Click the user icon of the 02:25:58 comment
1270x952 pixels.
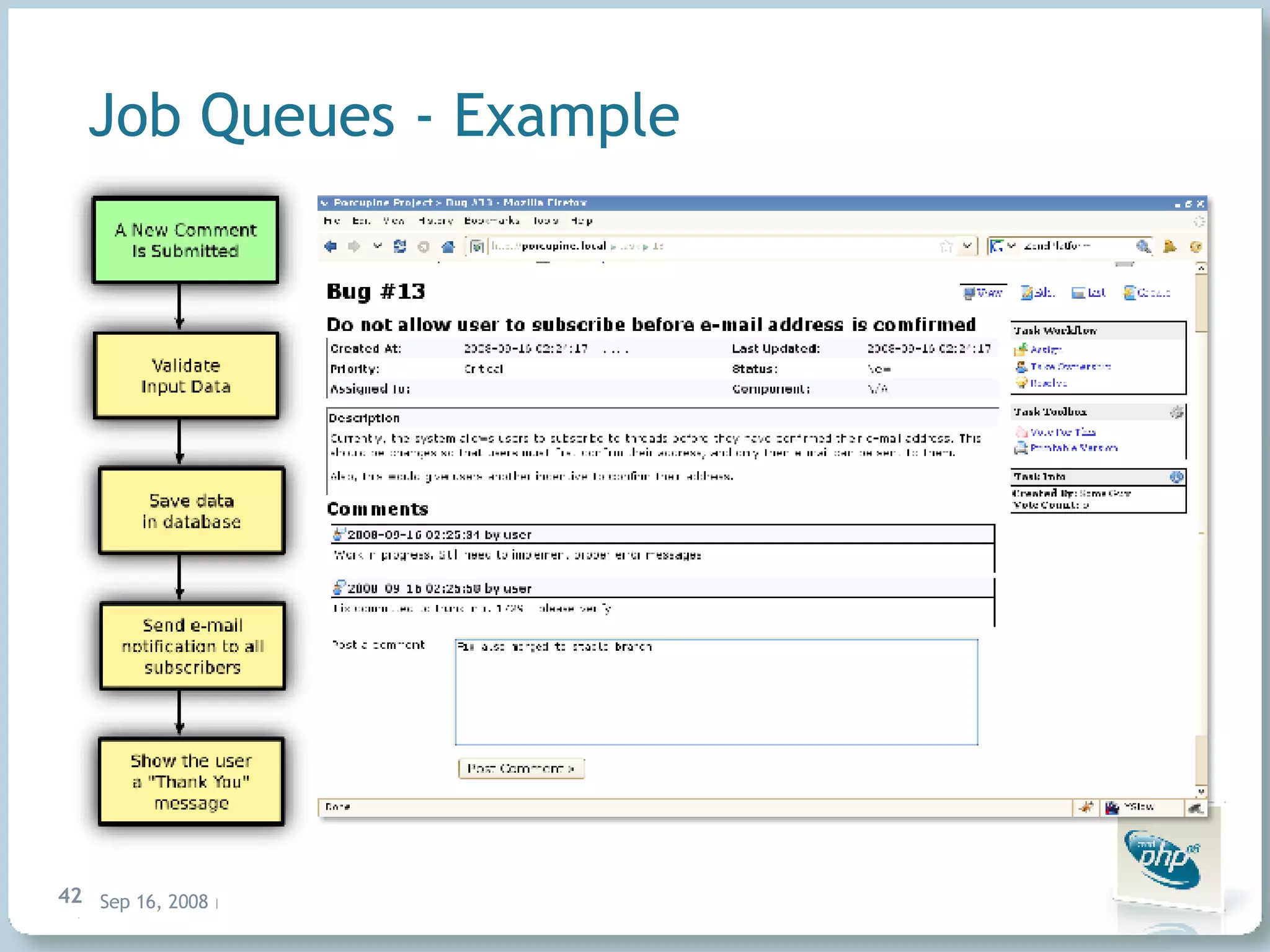point(339,587)
